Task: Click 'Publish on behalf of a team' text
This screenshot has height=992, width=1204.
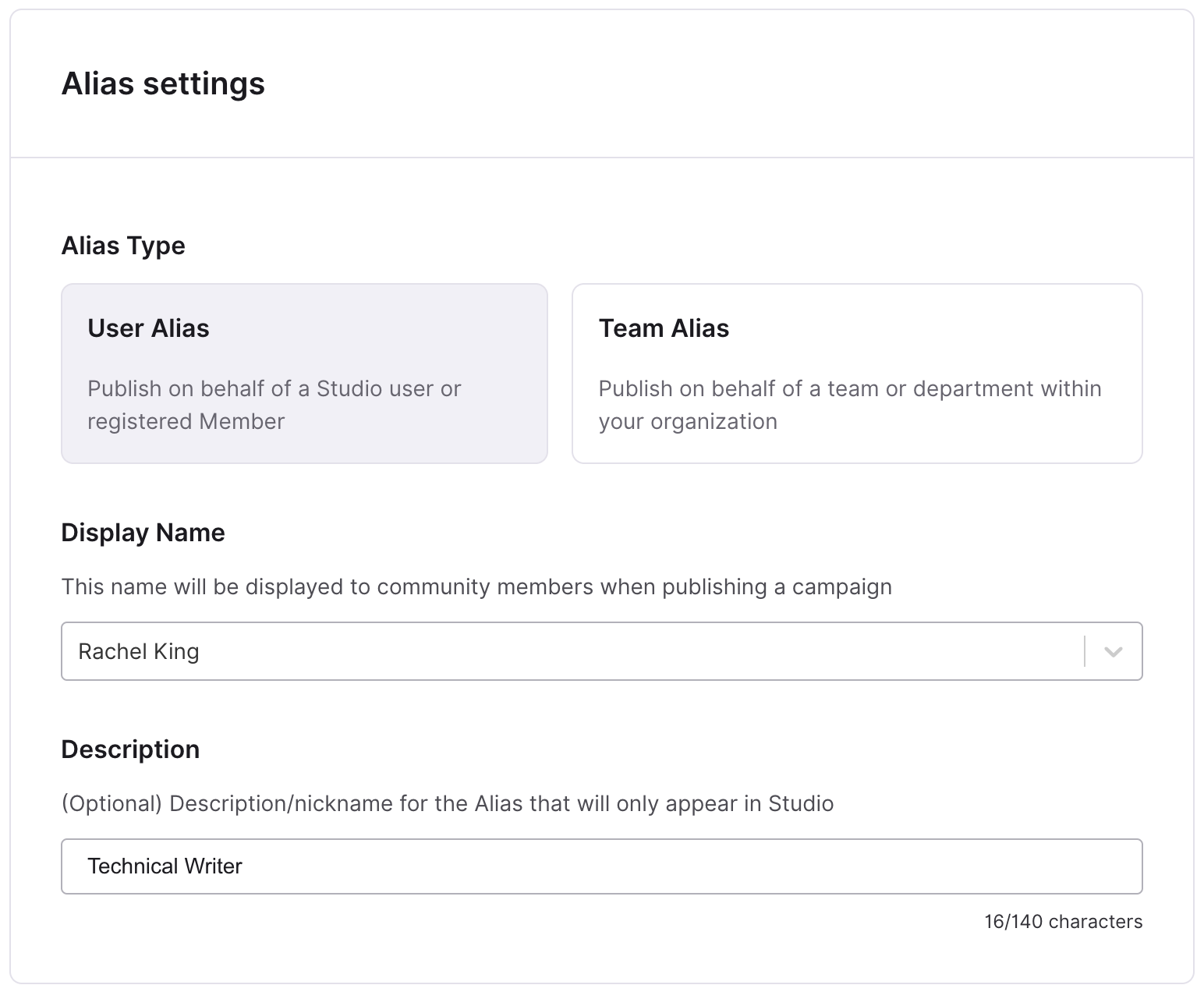Action: [849, 388]
